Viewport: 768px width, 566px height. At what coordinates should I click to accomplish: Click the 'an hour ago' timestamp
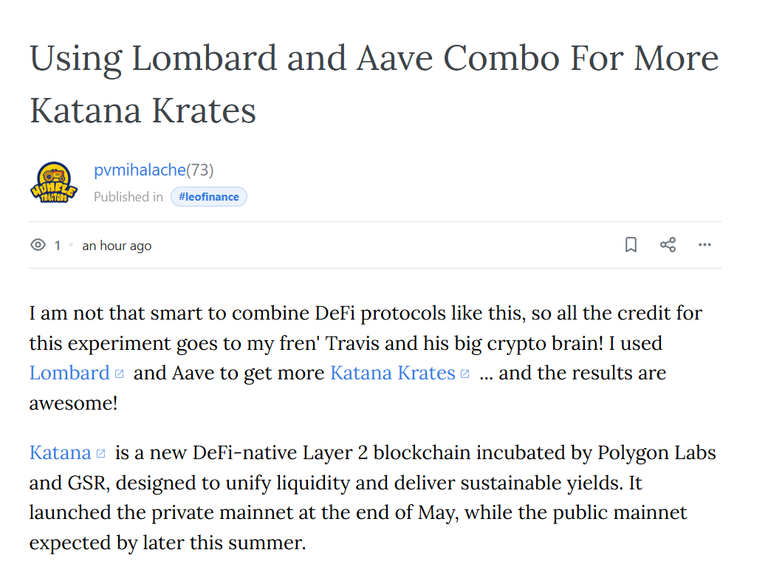[117, 245]
